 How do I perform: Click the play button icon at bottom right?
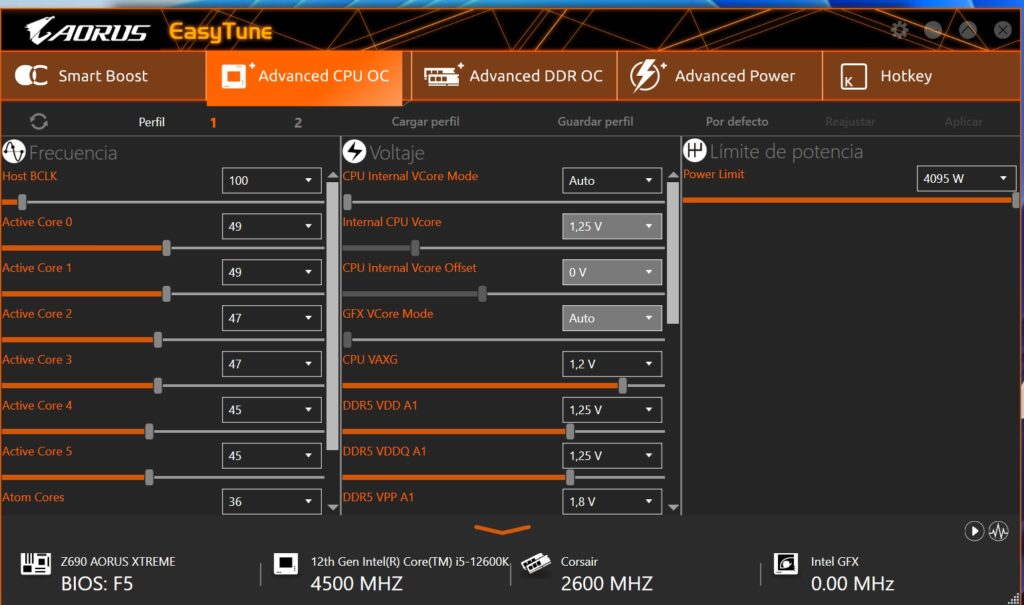(974, 531)
